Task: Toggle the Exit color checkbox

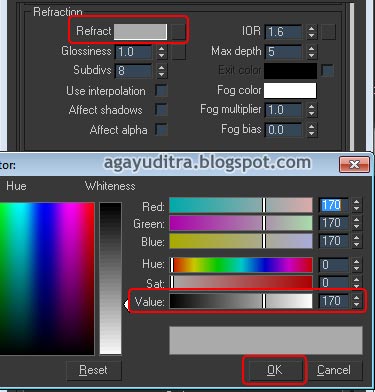Action: (327, 70)
